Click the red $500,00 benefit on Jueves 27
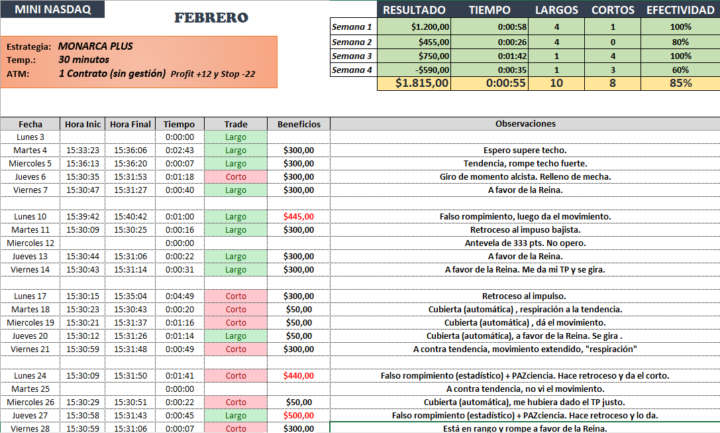 tap(299, 416)
